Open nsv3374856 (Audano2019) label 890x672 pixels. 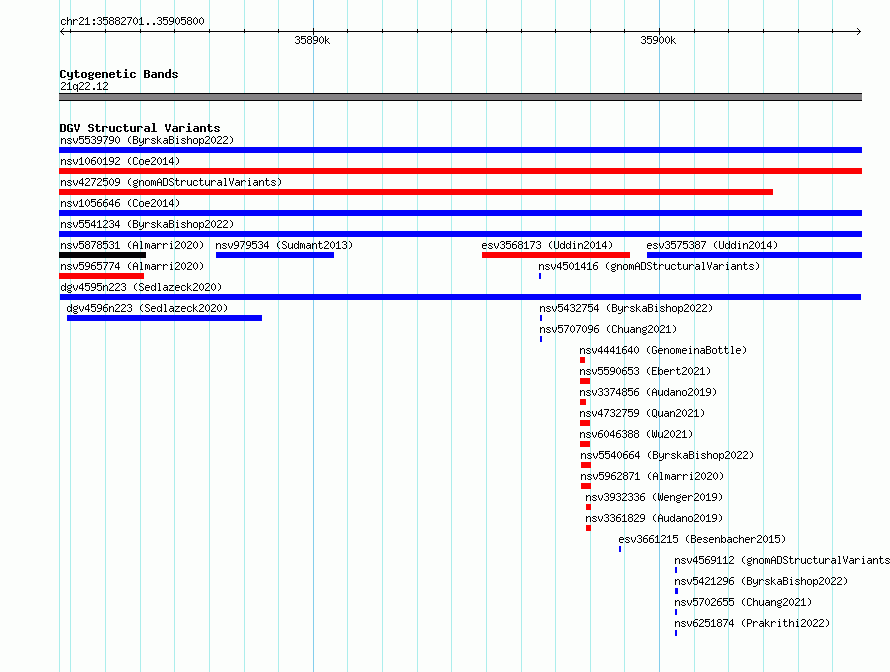click(x=648, y=392)
